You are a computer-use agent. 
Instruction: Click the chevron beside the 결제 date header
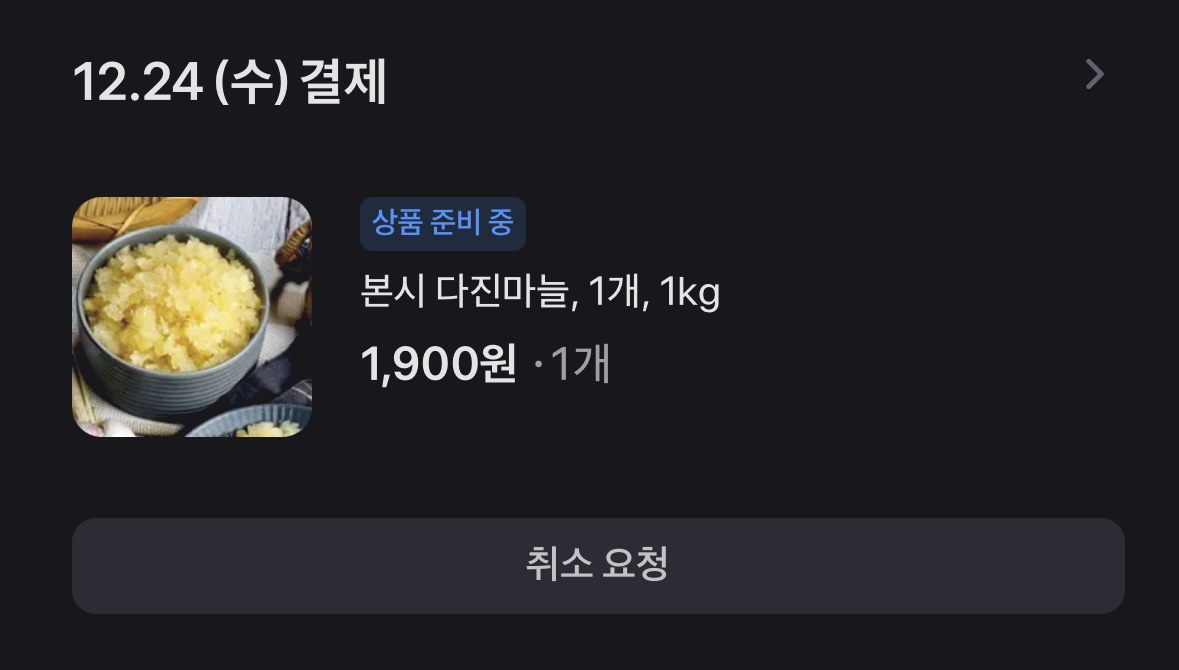point(1095,74)
